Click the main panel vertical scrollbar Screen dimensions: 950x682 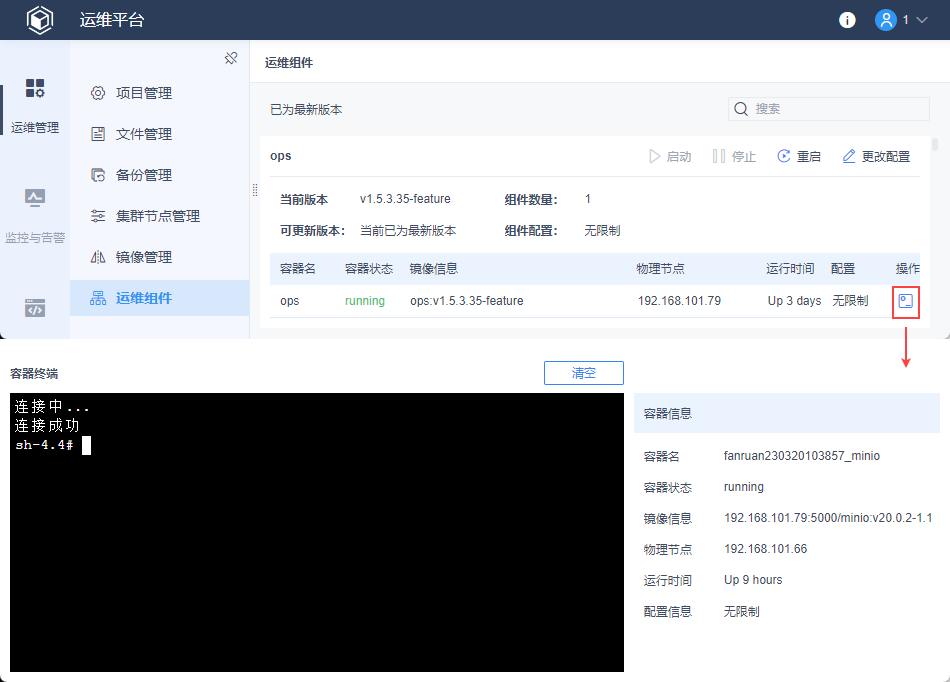coord(935,145)
